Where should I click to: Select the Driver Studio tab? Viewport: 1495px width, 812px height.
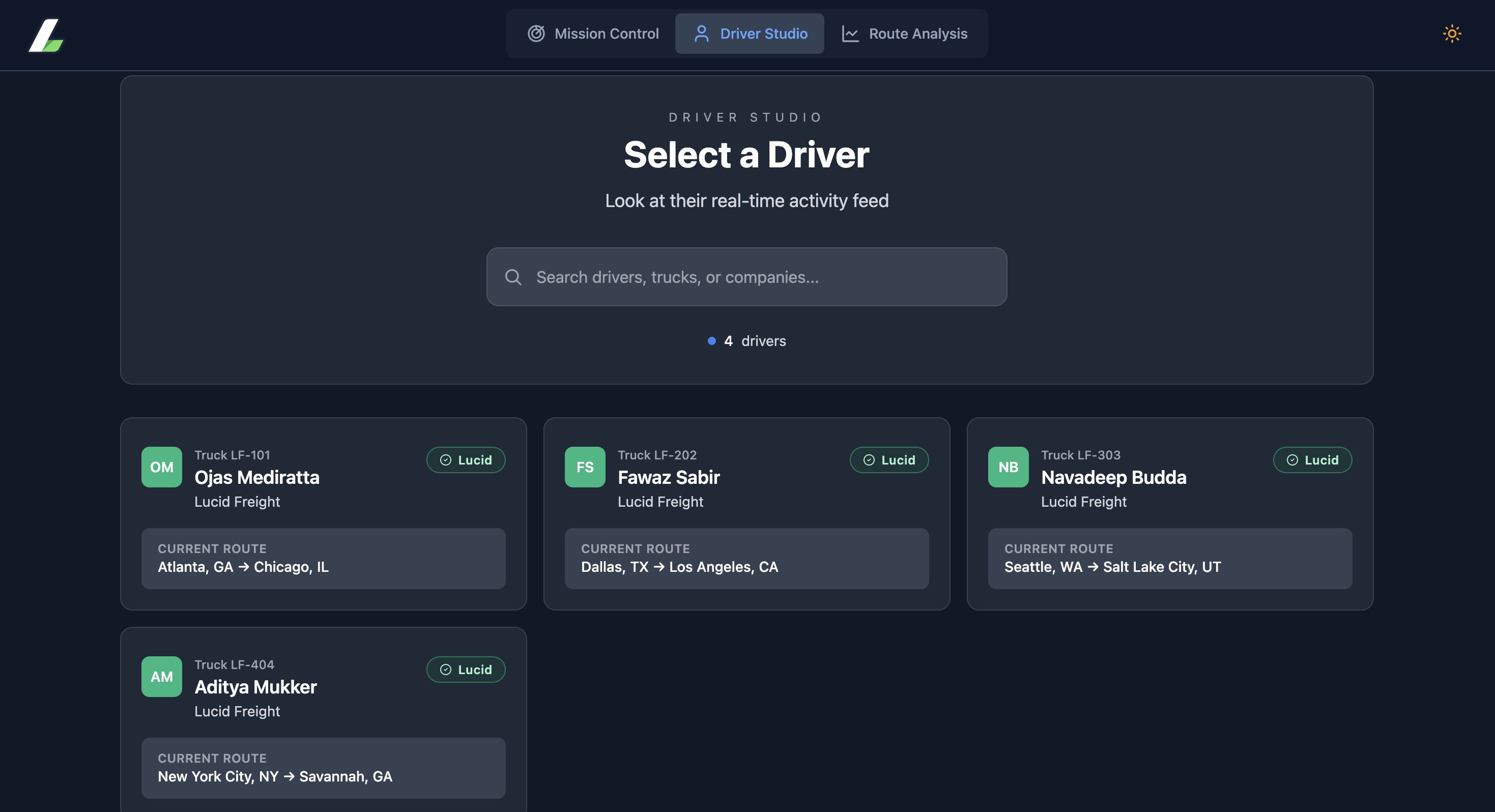click(x=749, y=34)
